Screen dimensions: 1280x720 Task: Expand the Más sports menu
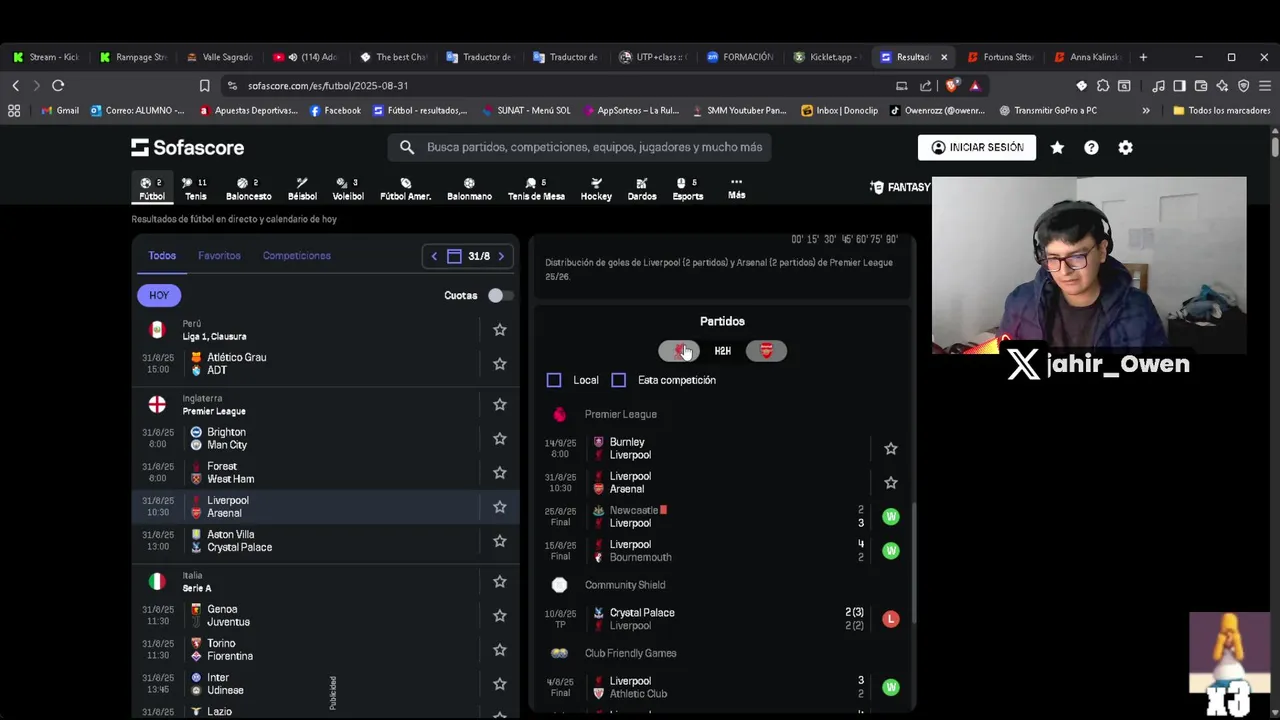[737, 189]
